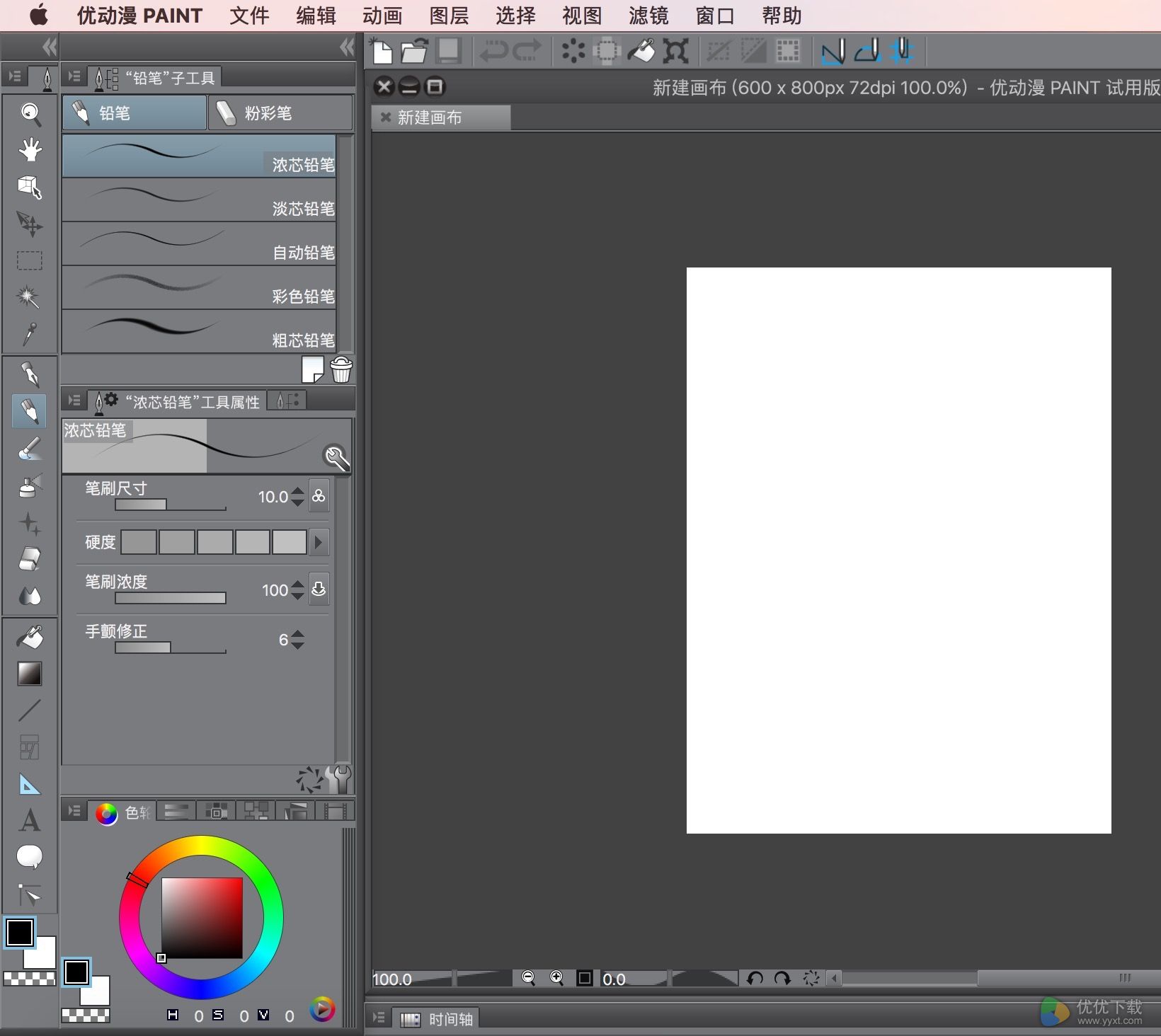Open the 滤镜 menu

648,16
